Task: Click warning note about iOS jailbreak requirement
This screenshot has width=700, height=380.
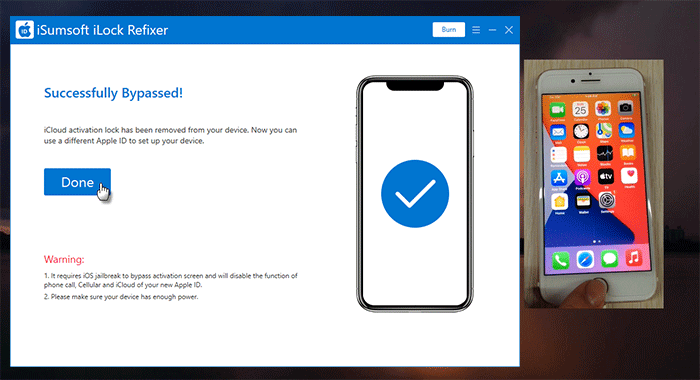Action: (x=171, y=280)
